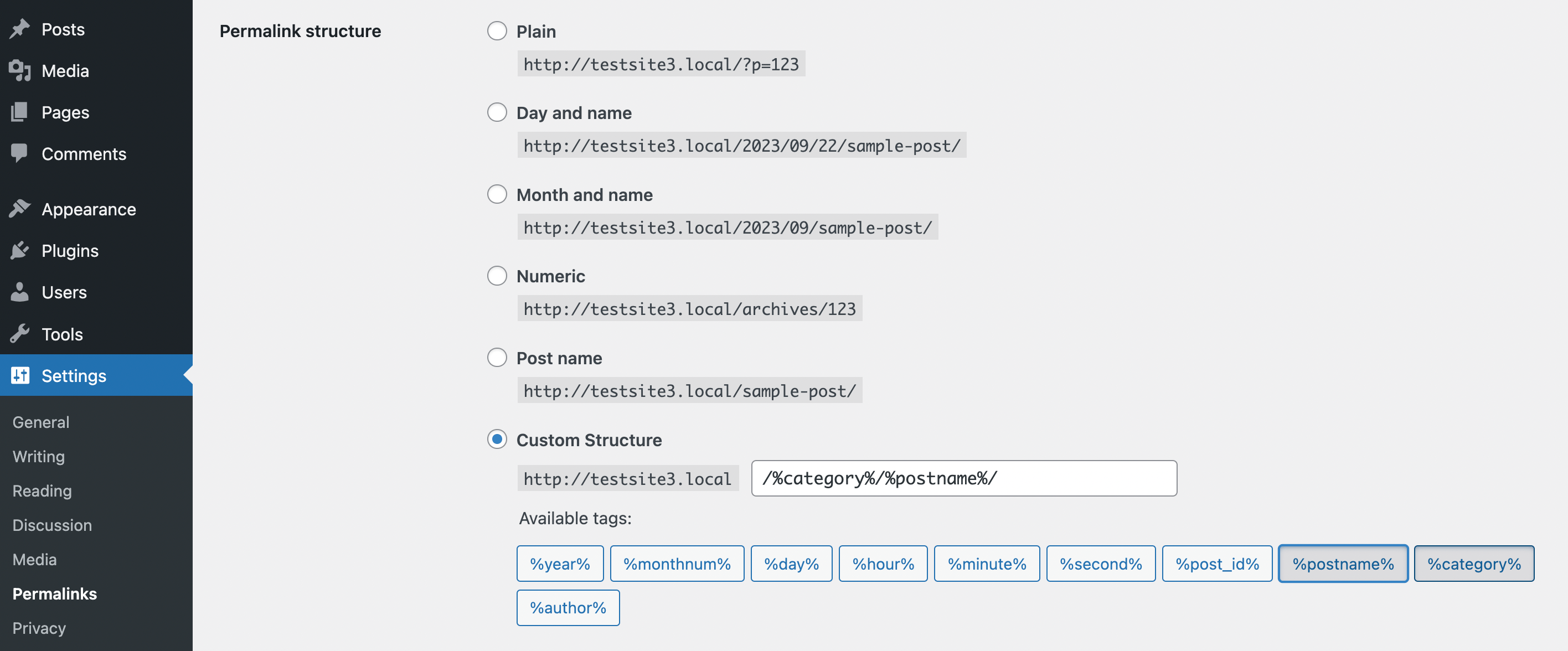Enable the Numeric permalink option
Screen dimensions: 1568x651
pyautogui.click(x=497, y=276)
